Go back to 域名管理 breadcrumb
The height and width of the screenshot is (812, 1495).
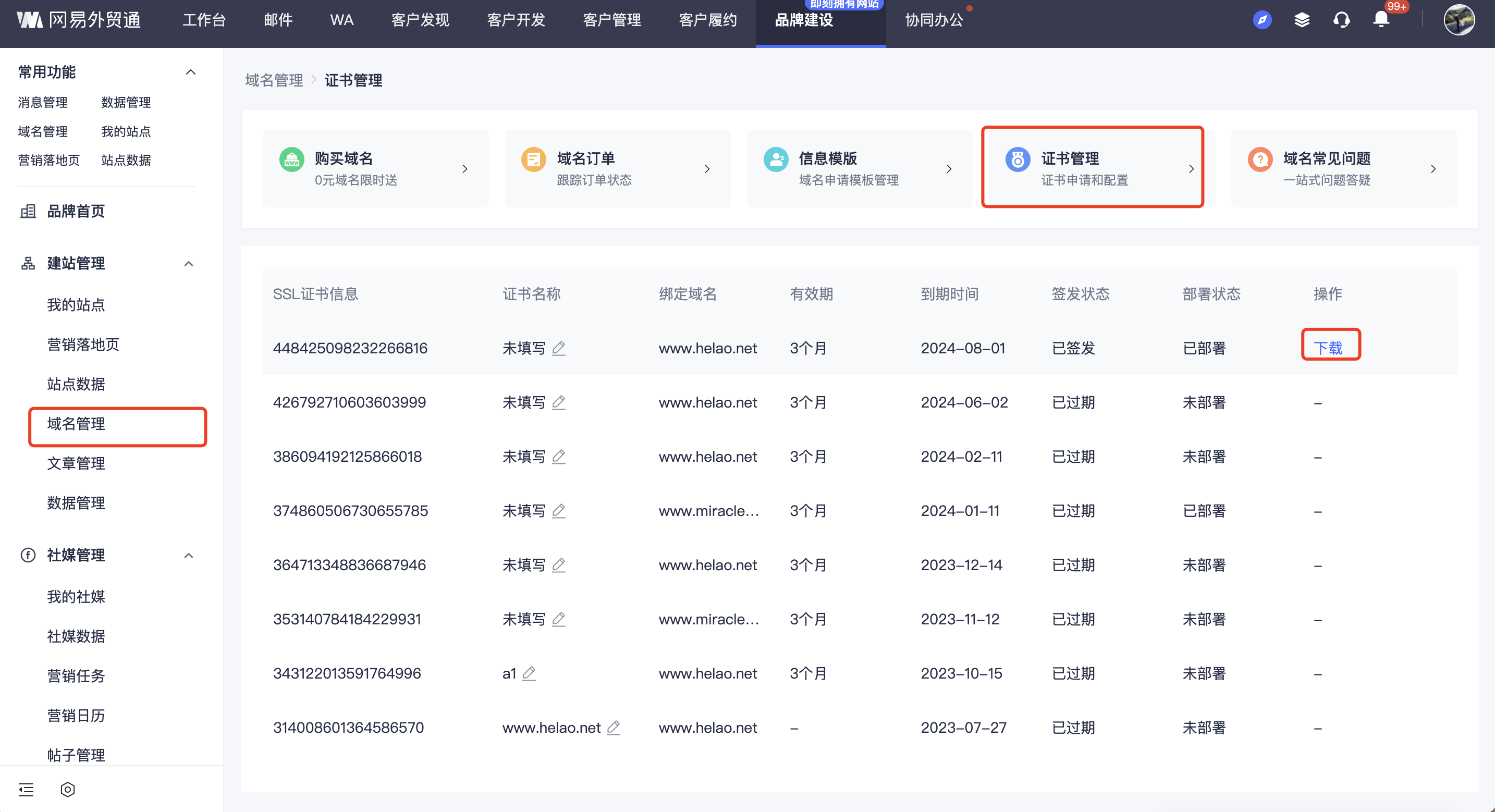pyautogui.click(x=274, y=80)
